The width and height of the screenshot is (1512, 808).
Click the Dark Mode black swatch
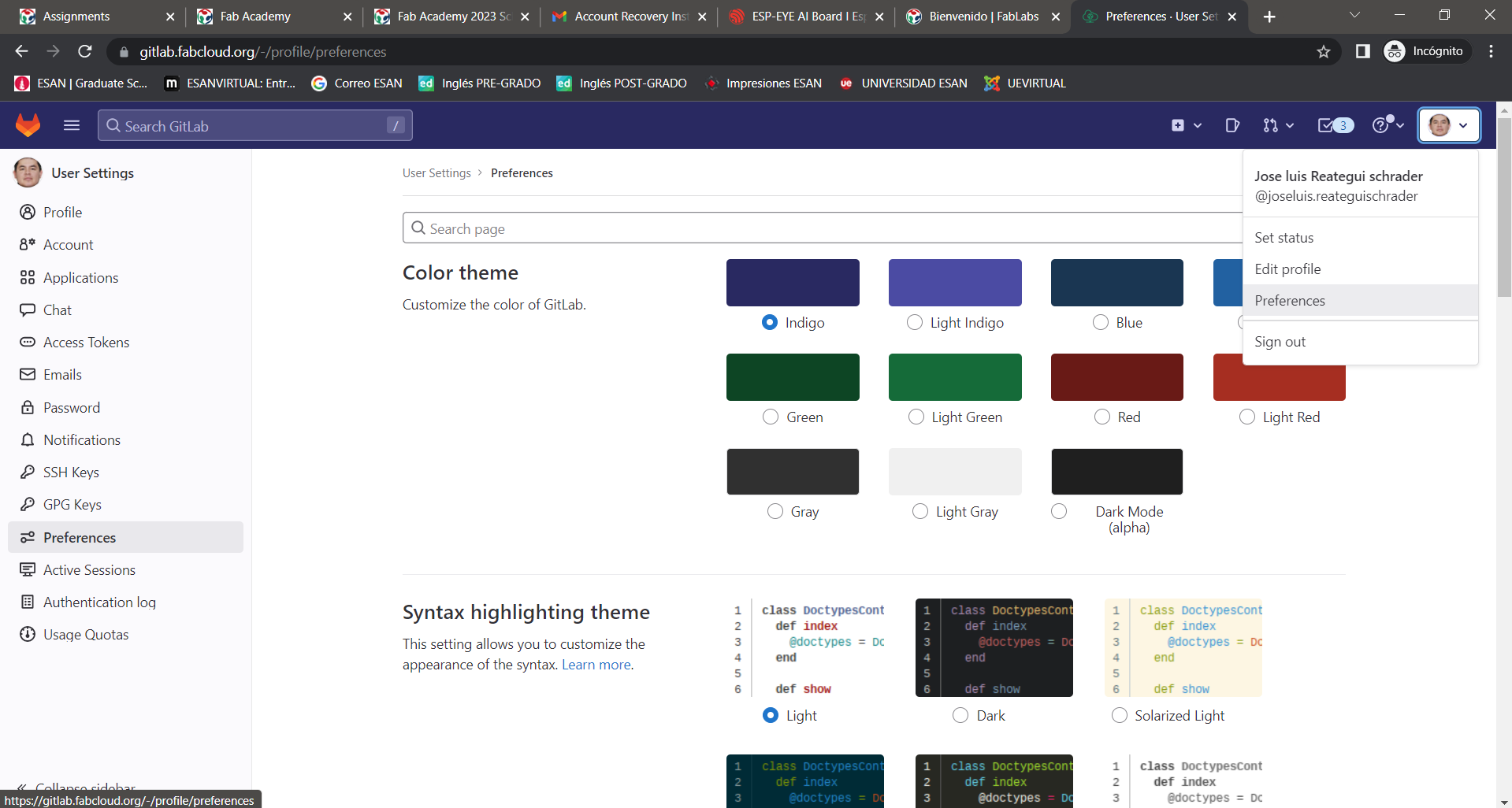pyautogui.click(x=1116, y=472)
